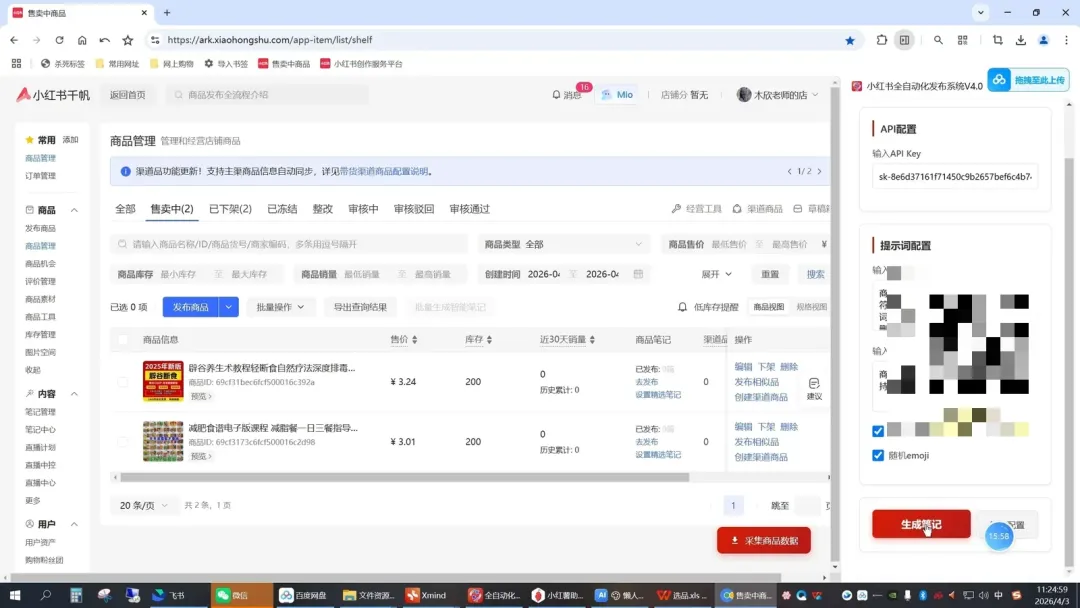Select the 辟谷养生术教程 product checkbox
Viewport: 1080px width, 608px height.
(x=123, y=381)
